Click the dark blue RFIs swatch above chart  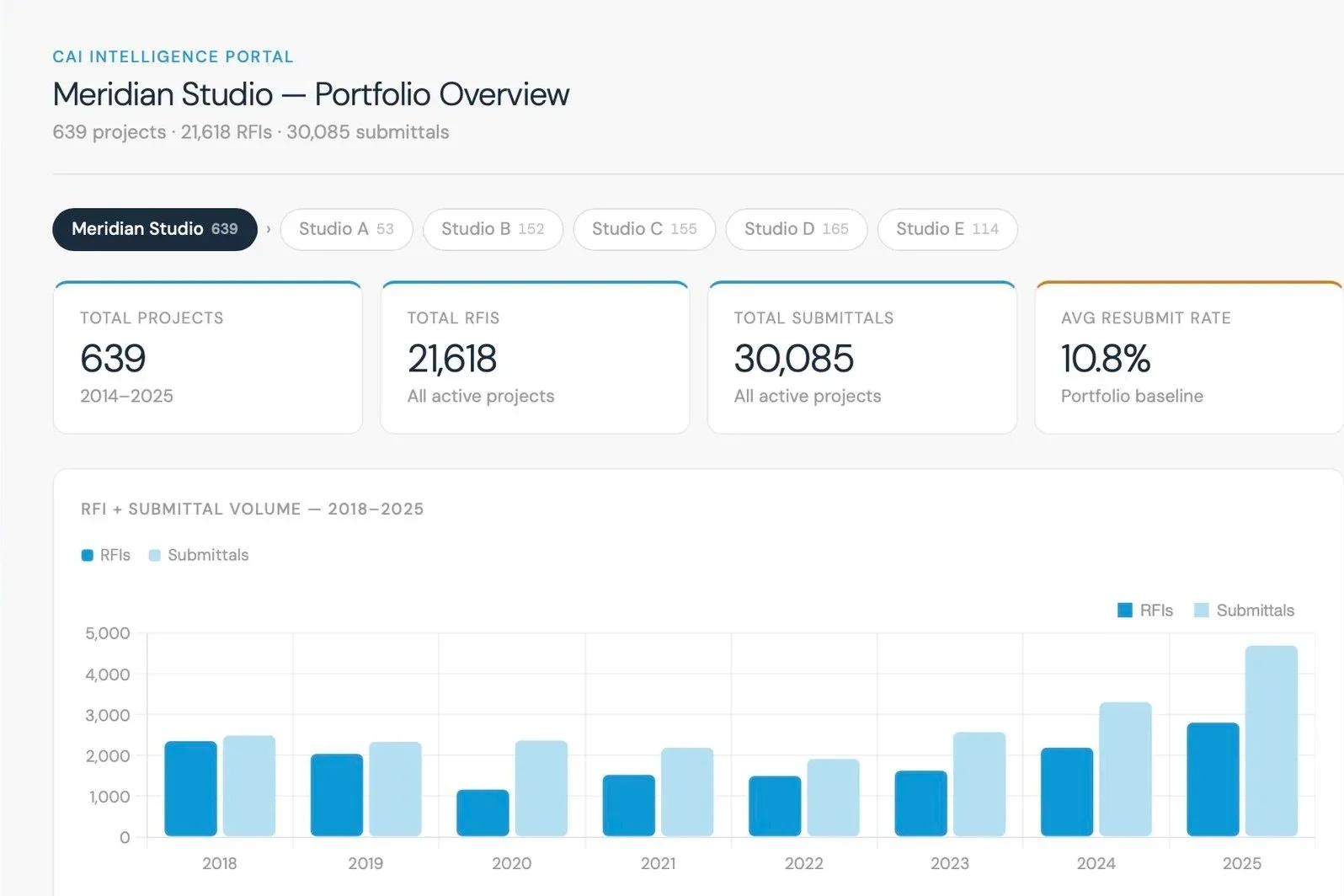coord(87,555)
